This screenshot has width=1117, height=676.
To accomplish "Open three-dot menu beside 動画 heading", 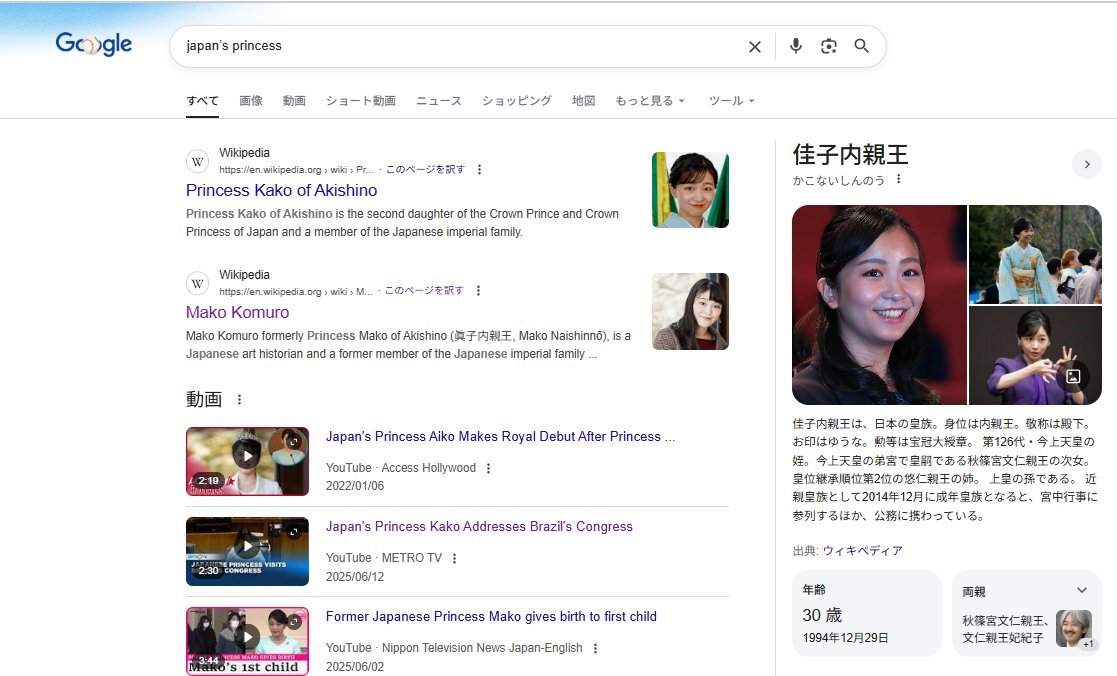I will tap(239, 400).
